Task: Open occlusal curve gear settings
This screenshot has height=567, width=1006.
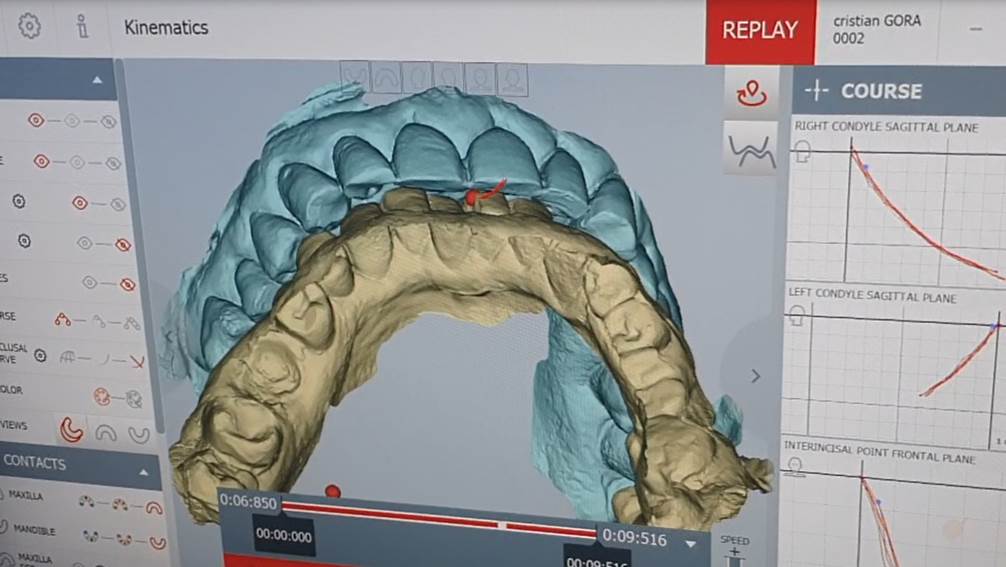Action: [40, 355]
